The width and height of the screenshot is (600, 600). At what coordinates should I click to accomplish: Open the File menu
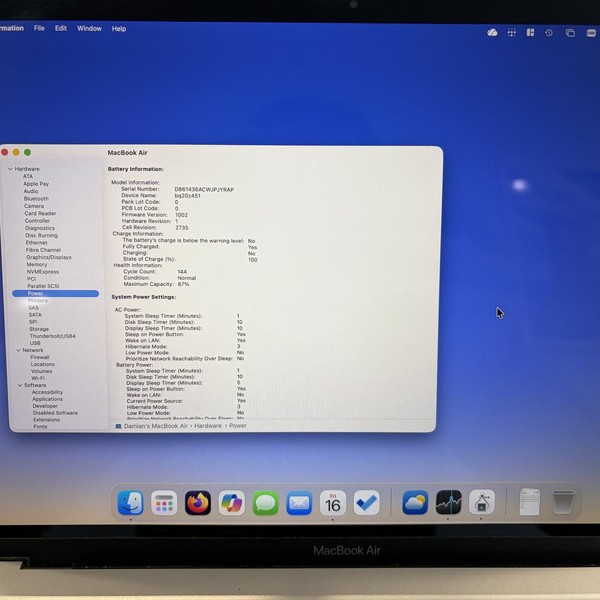39,28
